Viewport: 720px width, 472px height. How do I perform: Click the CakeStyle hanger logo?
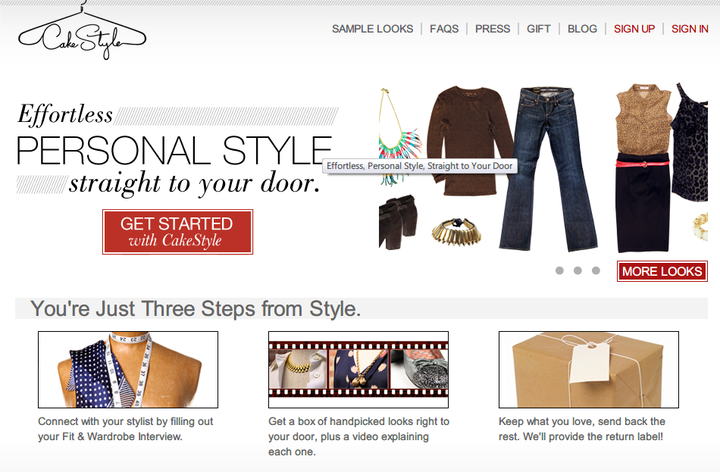point(82,32)
